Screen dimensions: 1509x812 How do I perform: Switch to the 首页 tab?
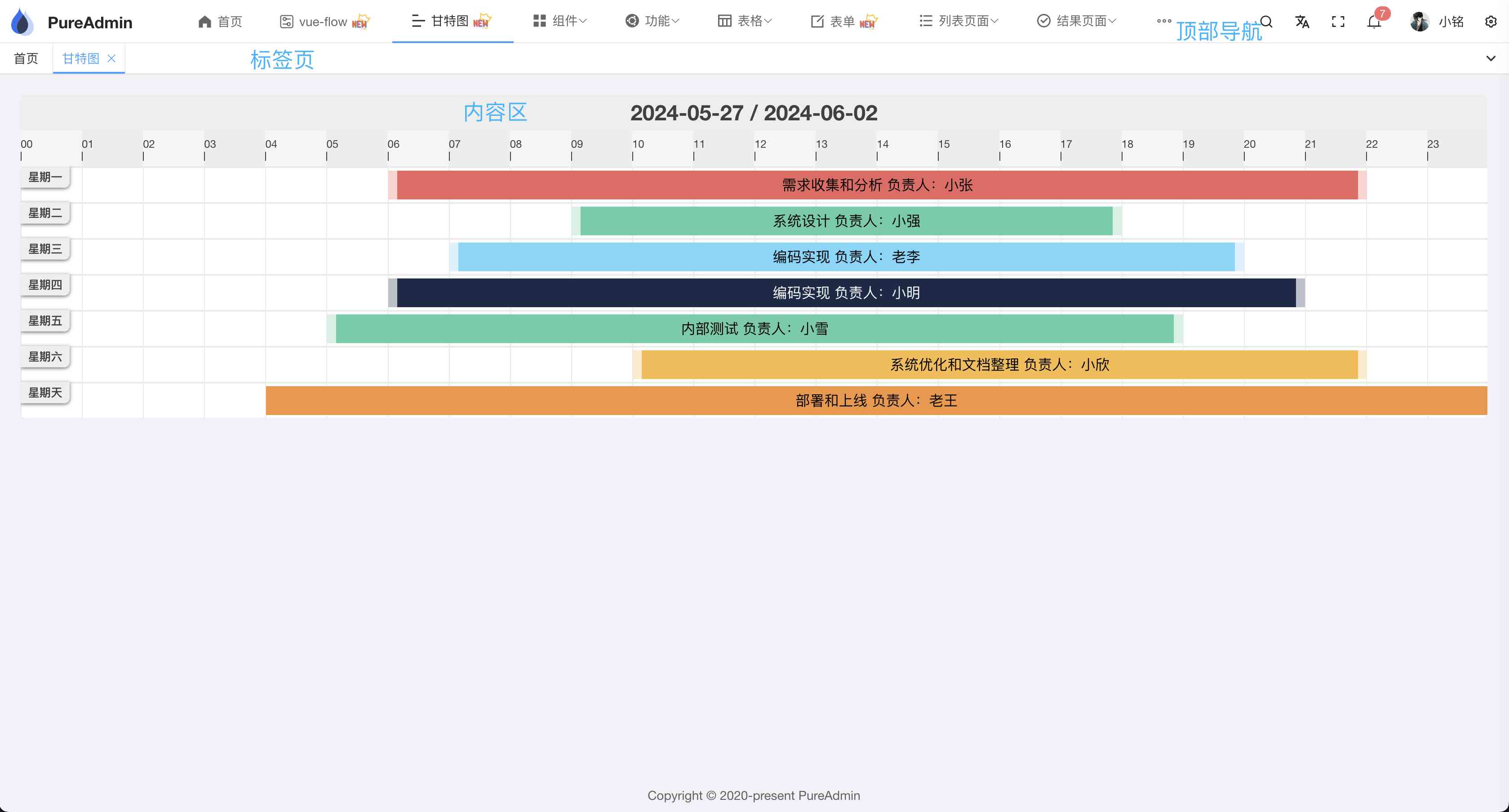[x=26, y=58]
